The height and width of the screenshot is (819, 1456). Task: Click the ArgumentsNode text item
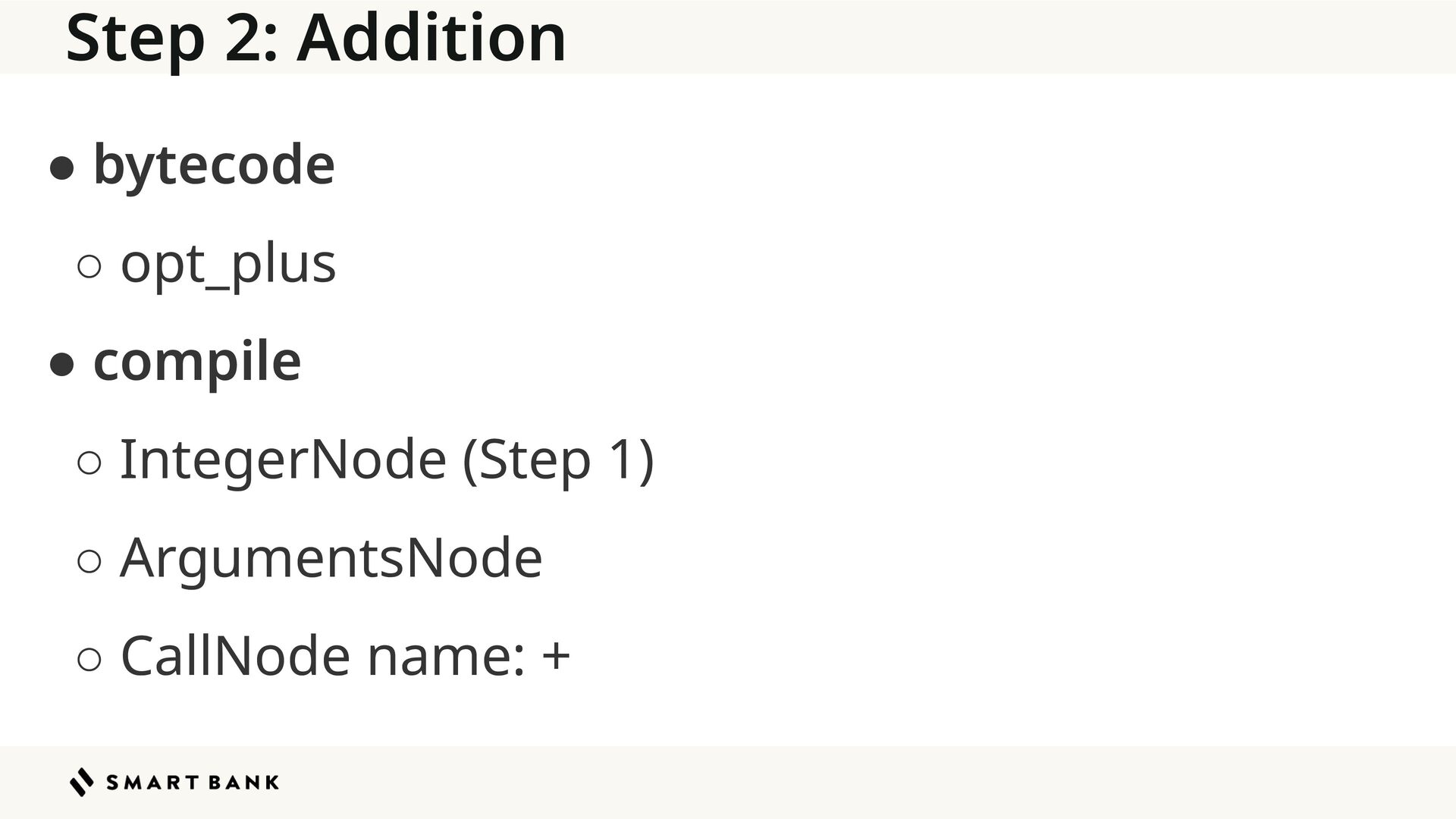331,558
